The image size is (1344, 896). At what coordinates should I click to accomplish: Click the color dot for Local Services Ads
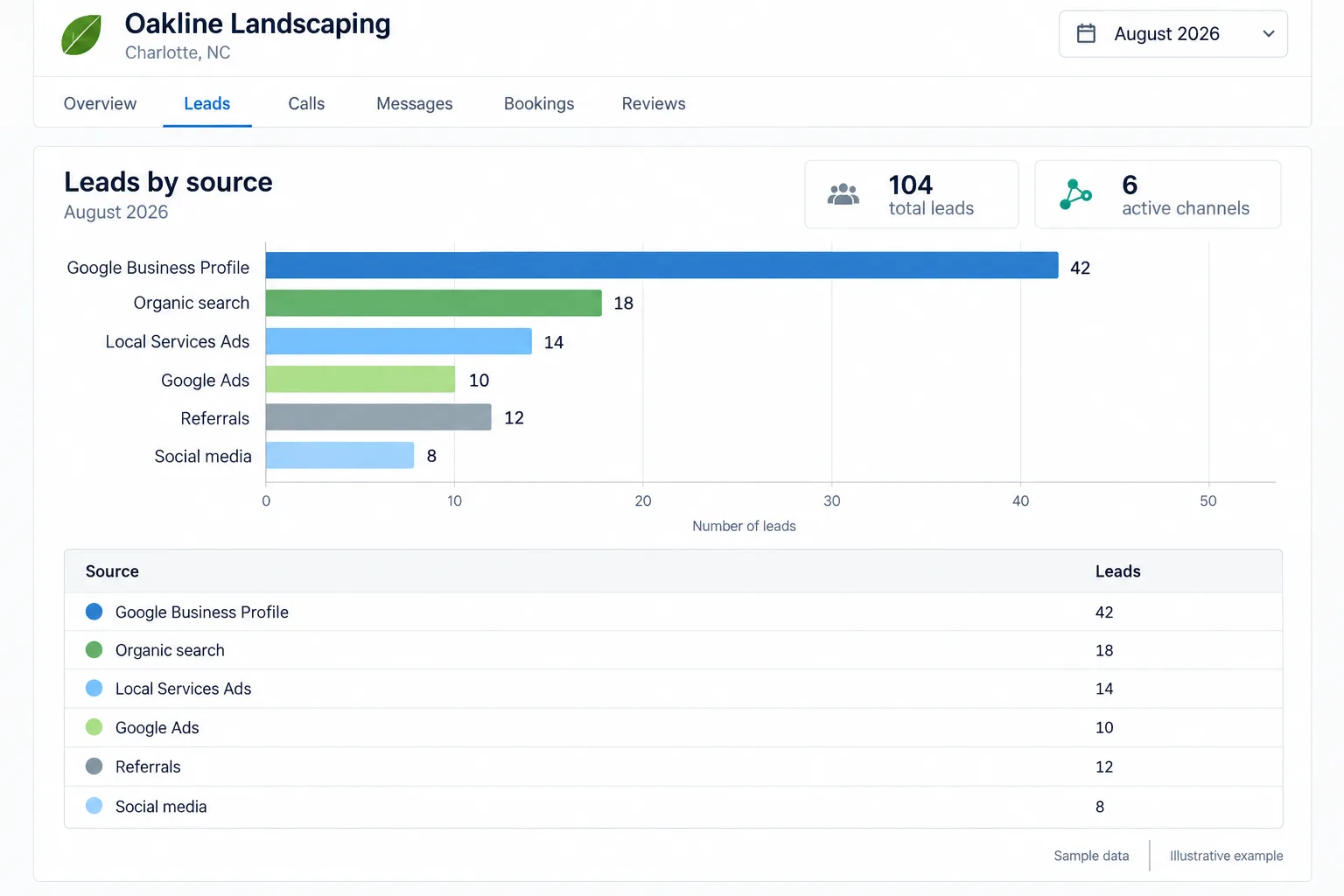(x=94, y=689)
